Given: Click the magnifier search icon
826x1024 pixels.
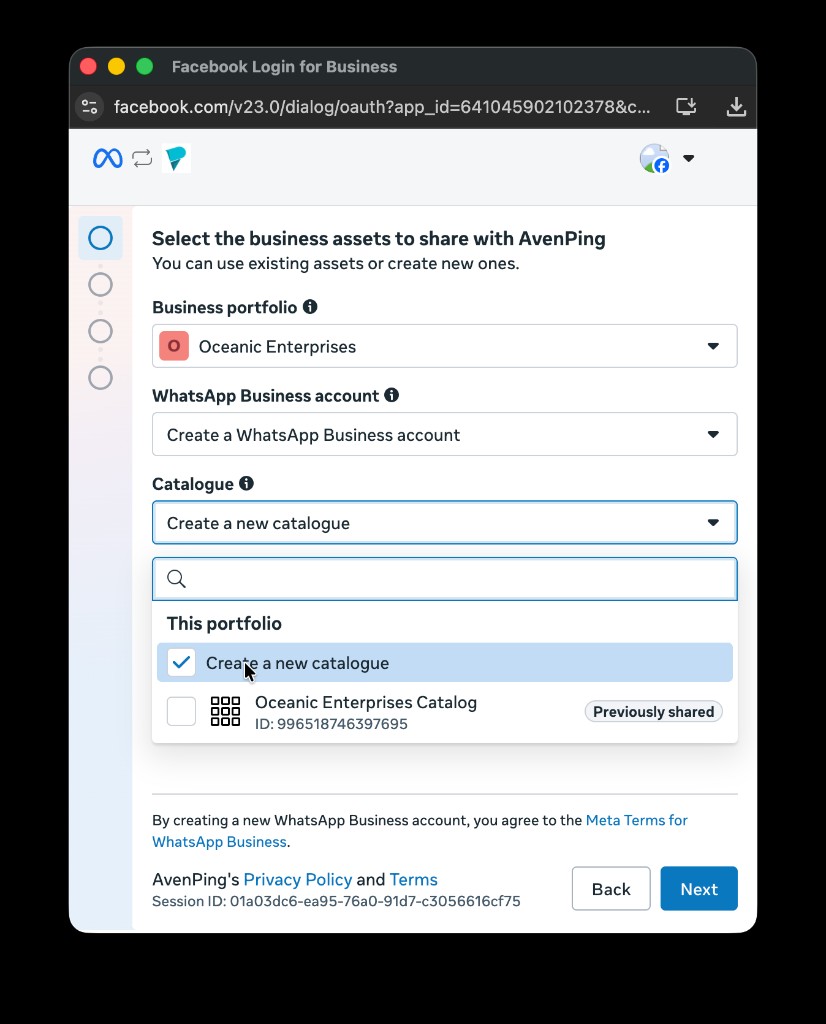Looking at the screenshot, I should coord(176,579).
